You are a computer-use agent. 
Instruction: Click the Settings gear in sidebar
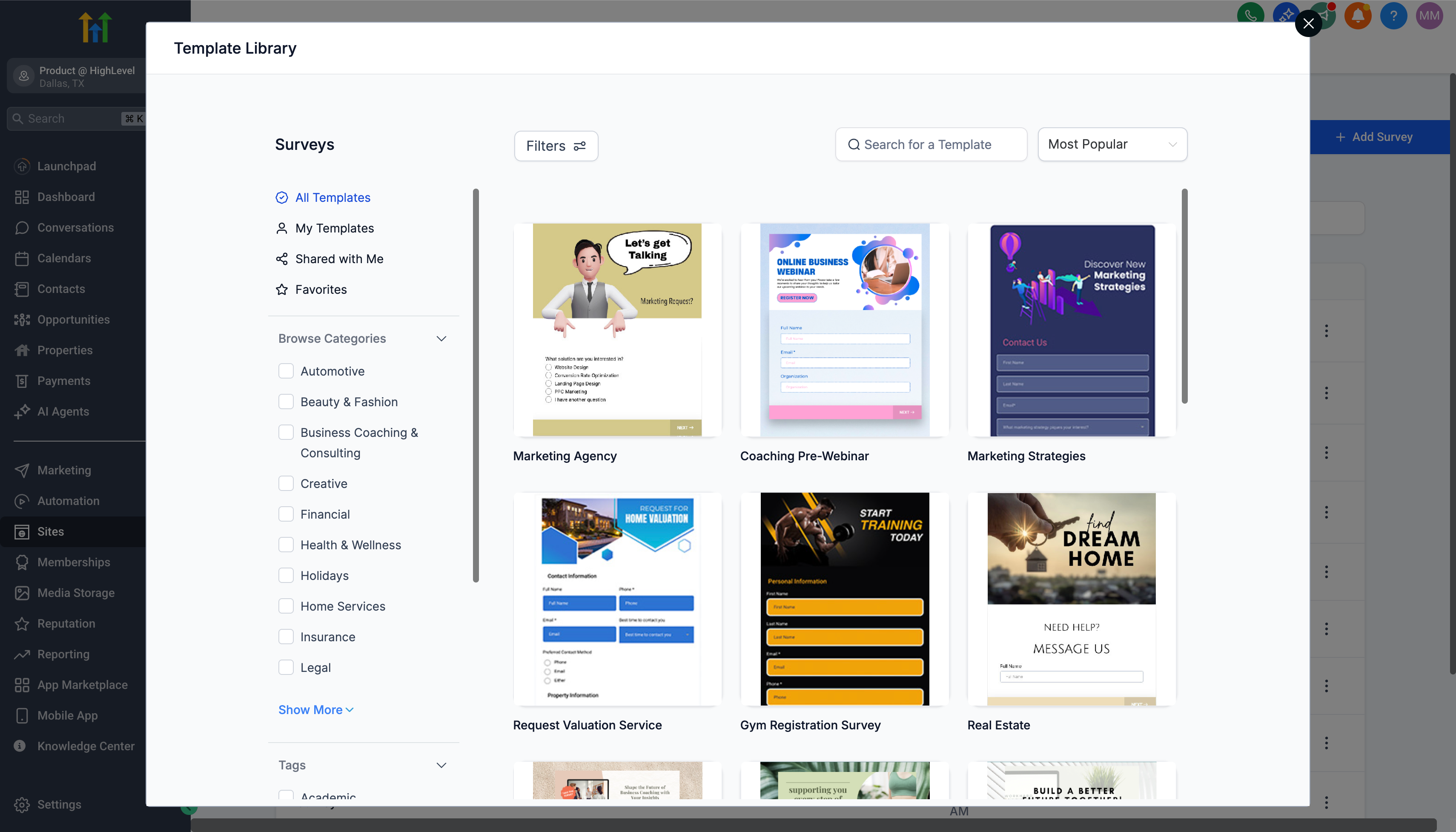pos(22,805)
